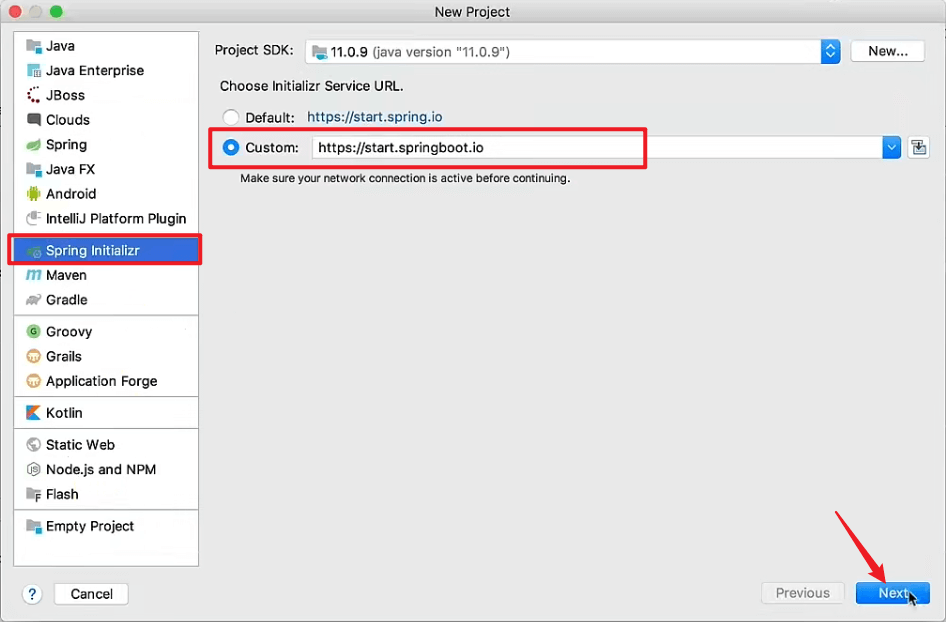Click the JBoss red dotted icon
Viewport: 946px width, 622px height.
coord(34,95)
